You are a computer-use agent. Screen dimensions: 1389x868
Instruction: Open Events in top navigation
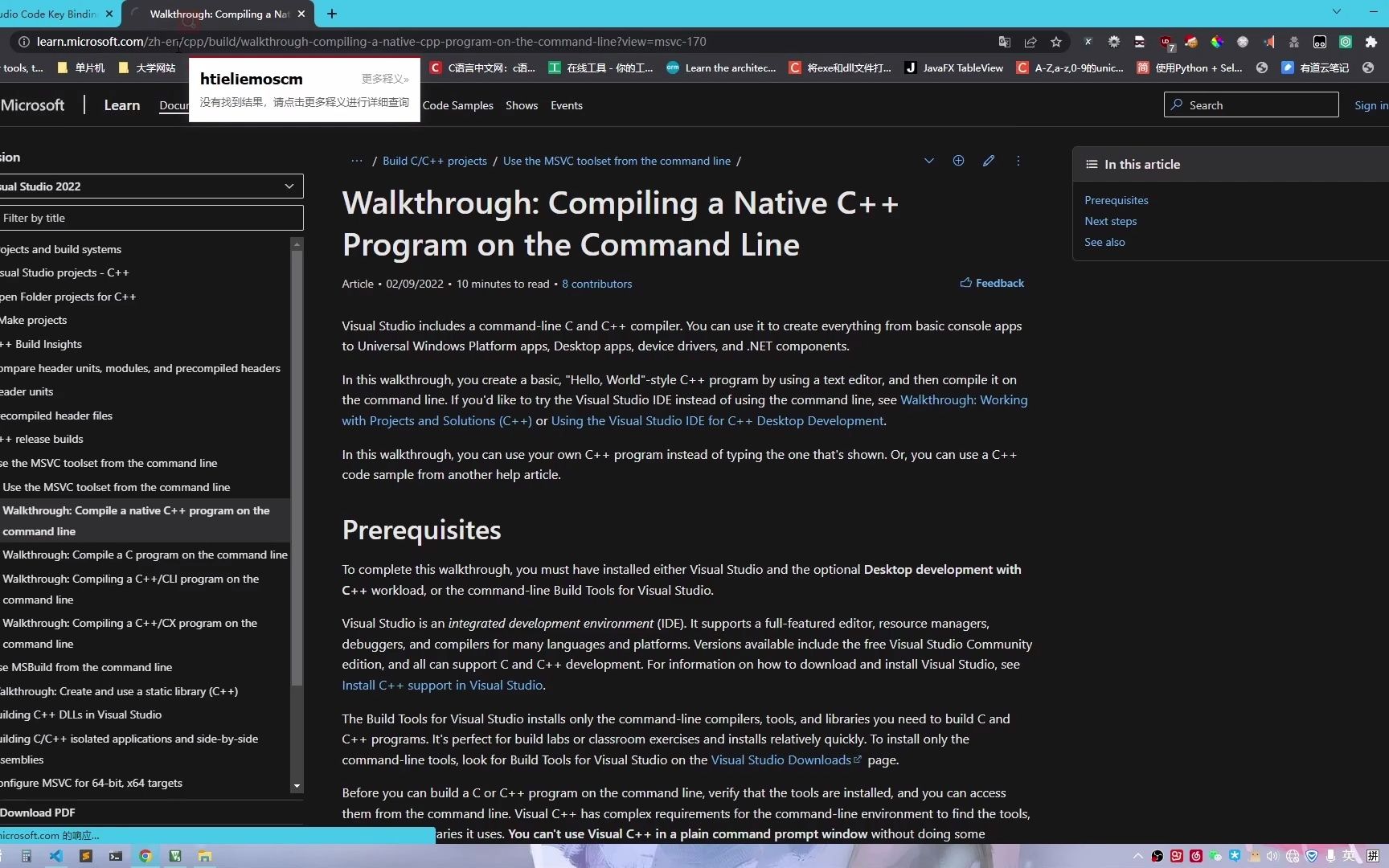coord(567,105)
